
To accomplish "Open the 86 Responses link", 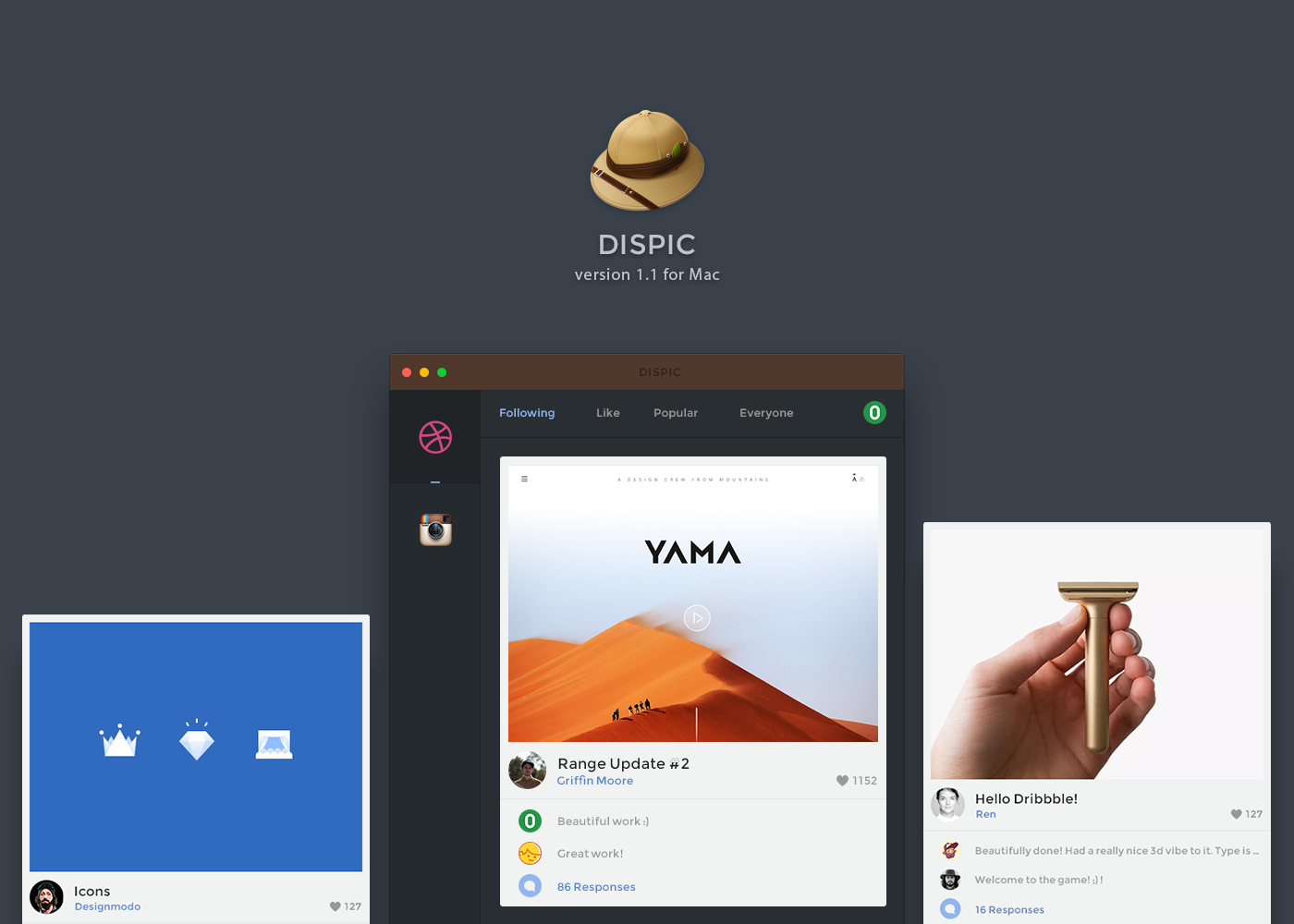I will 596,887.
